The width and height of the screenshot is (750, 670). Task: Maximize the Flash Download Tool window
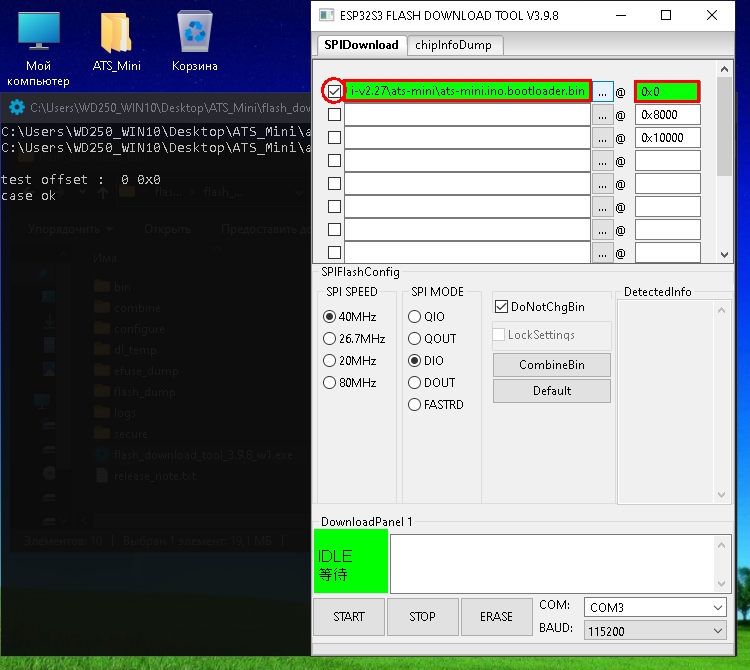pyautogui.click(x=666, y=15)
